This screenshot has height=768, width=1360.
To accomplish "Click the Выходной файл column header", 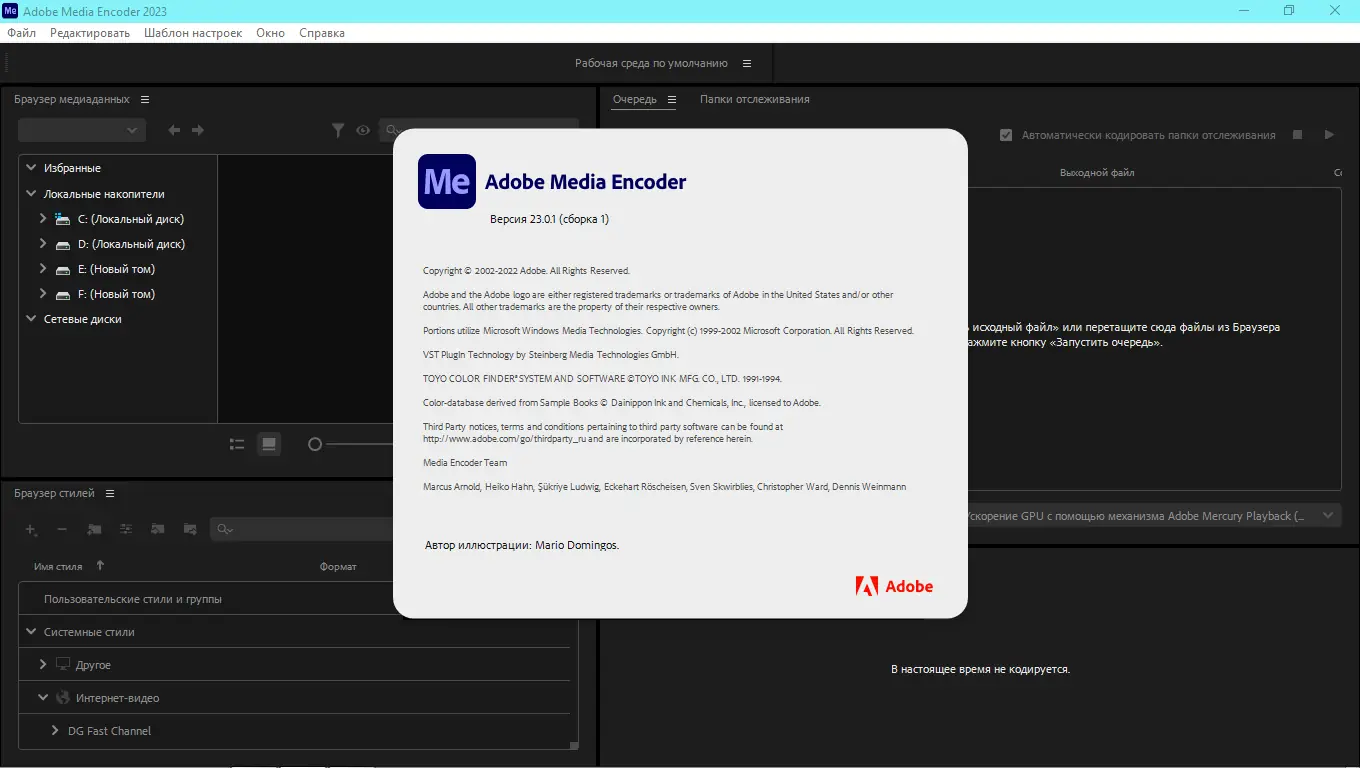I will point(1097,173).
